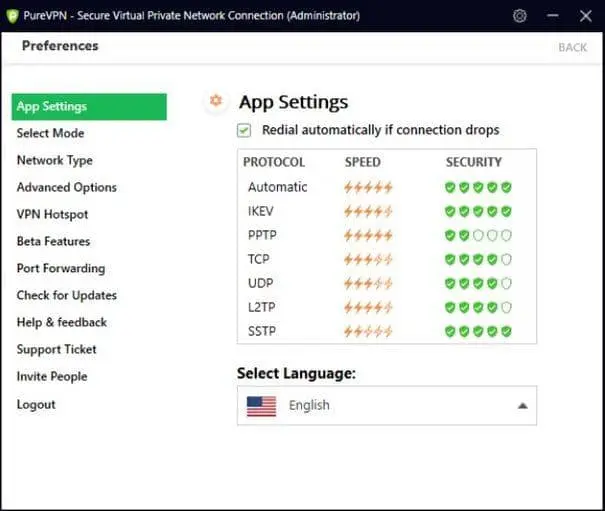Expand the Select Language dropdown arrow
This screenshot has width=605, height=511.
[x=522, y=406]
